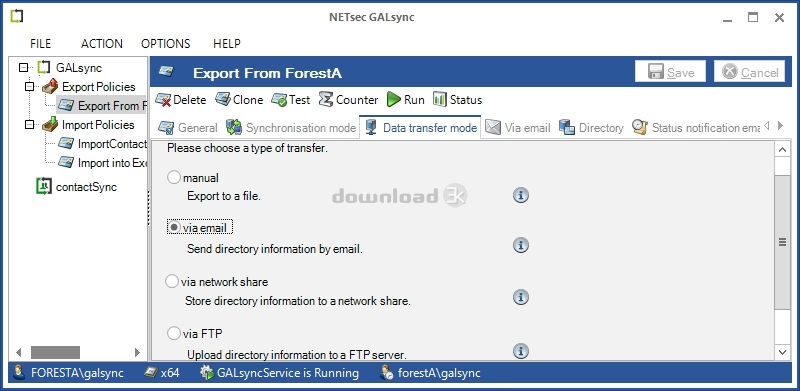Collapse the GALsync root node
This screenshot has width=800, height=391.
pos(23,67)
